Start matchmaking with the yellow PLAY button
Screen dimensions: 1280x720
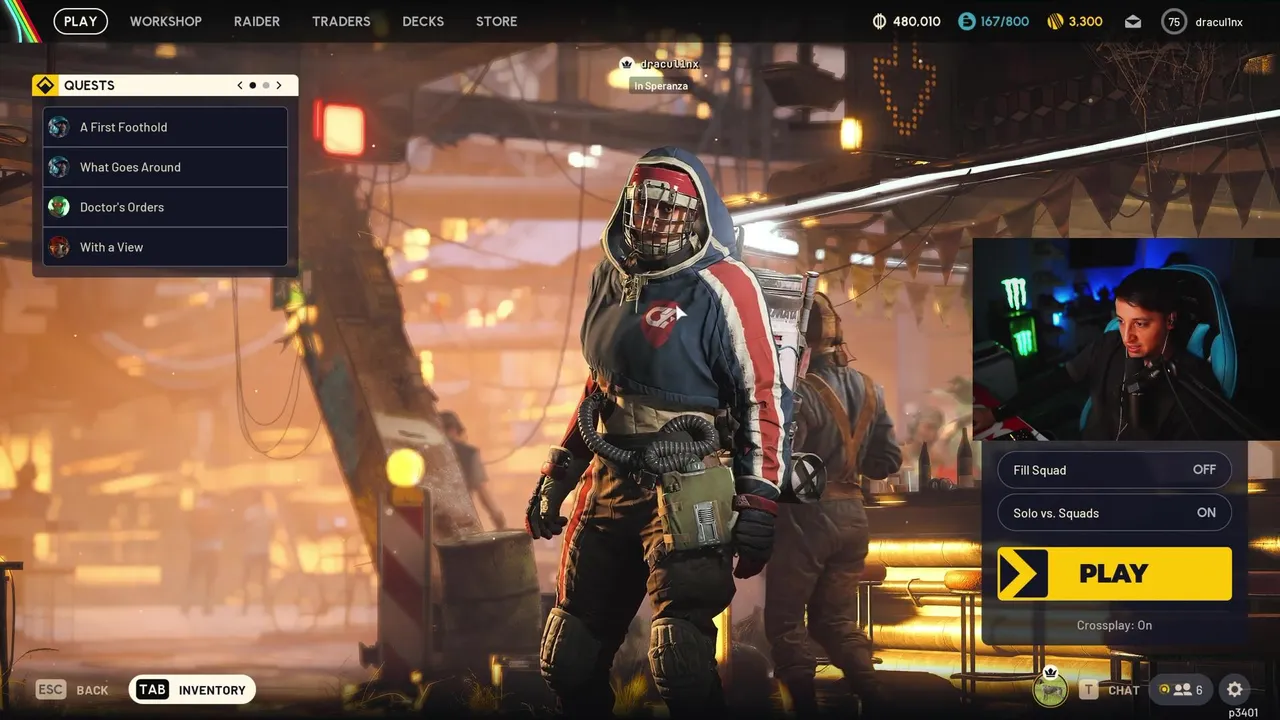[x=1114, y=573]
